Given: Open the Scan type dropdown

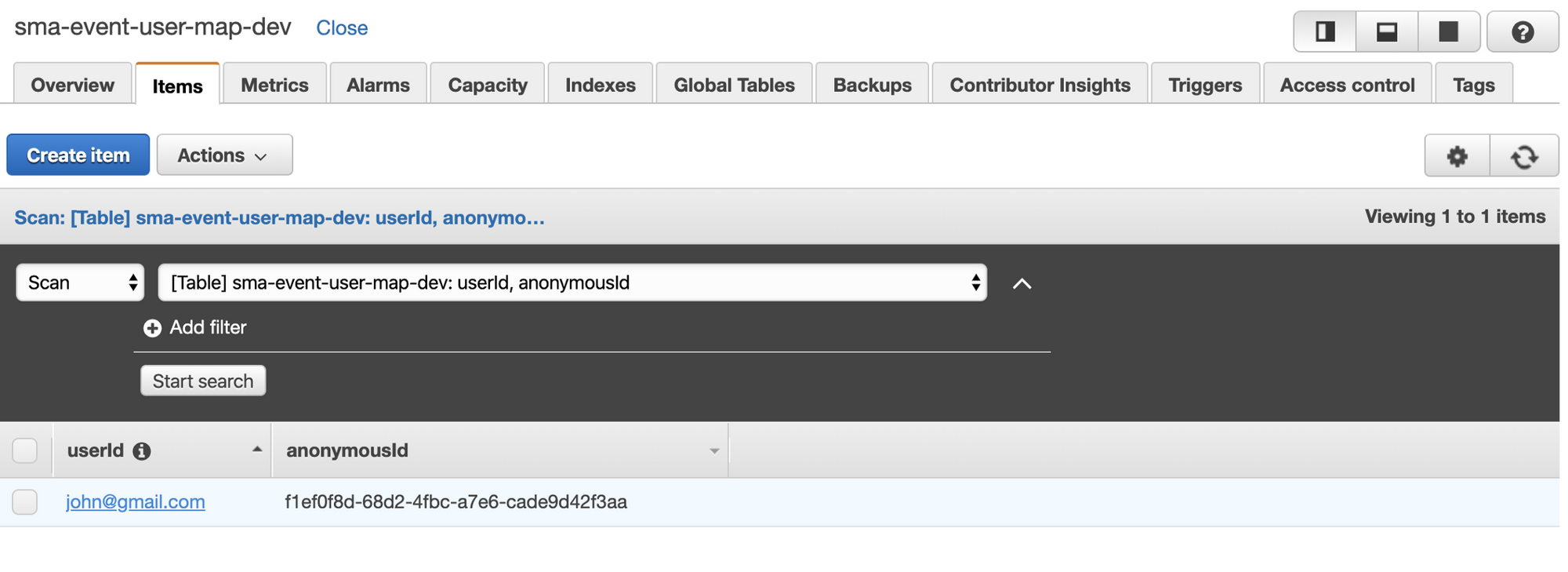Looking at the screenshot, I should click(80, 282).
